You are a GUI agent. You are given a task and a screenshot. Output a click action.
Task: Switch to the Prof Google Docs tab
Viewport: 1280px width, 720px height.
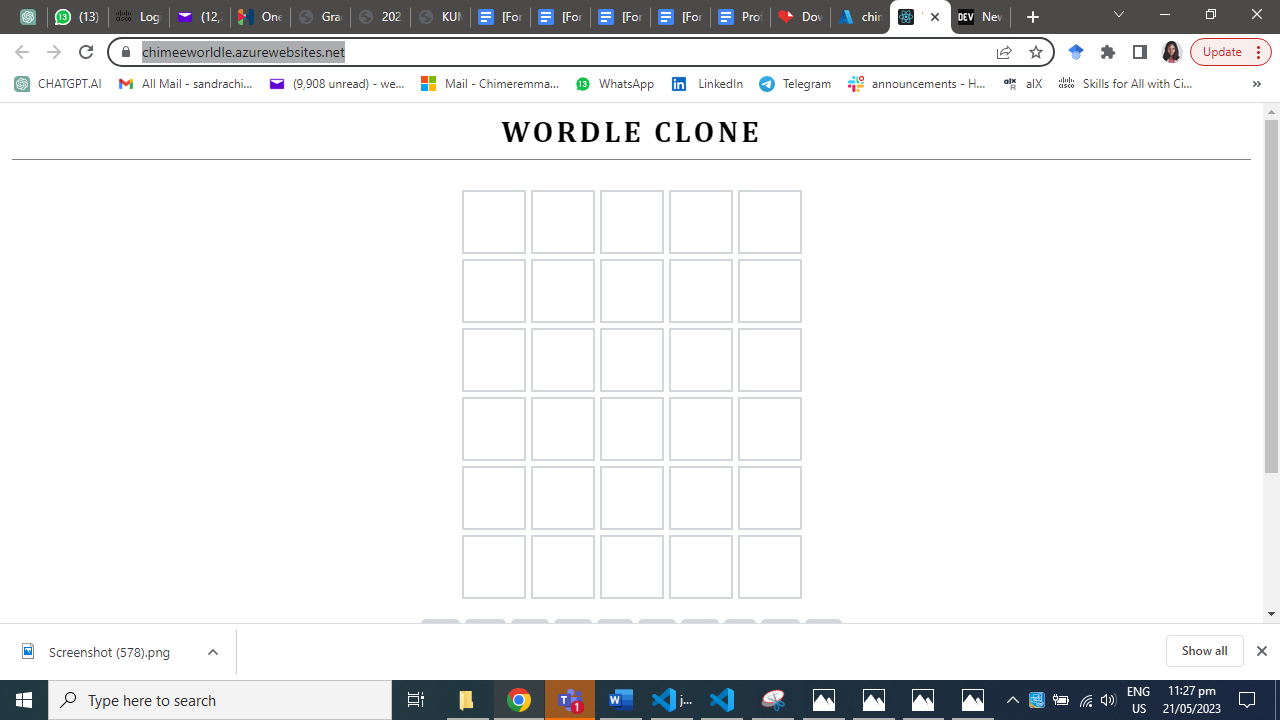coord(740,17)
